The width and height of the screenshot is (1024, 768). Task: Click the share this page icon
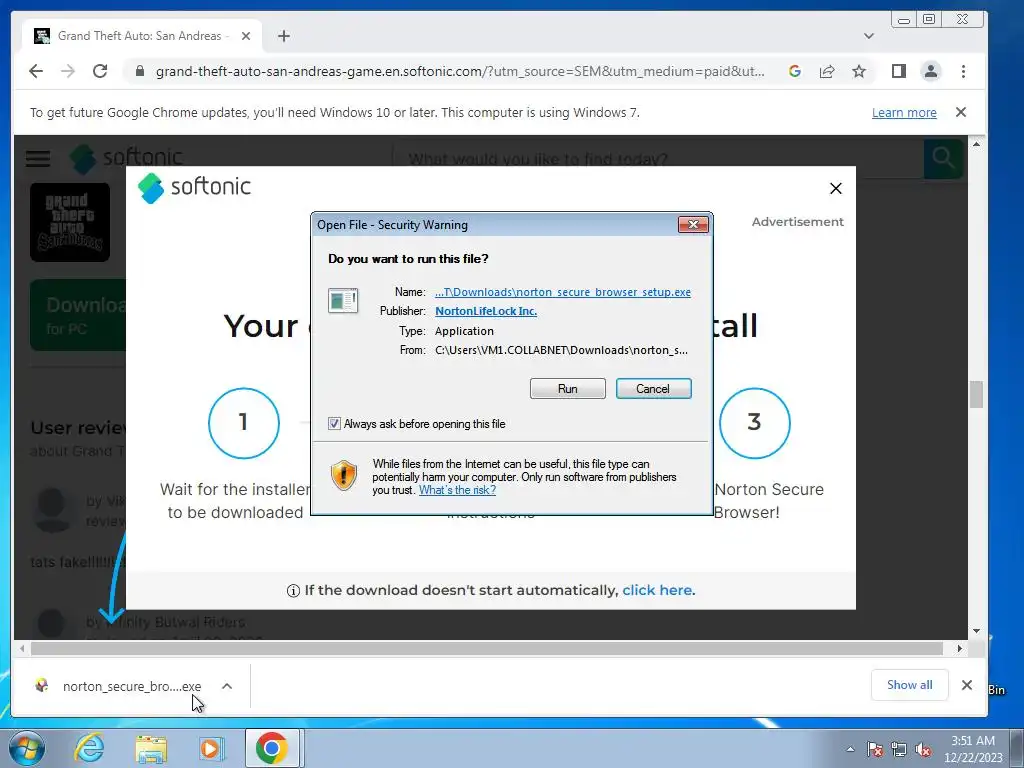(827, 71)
